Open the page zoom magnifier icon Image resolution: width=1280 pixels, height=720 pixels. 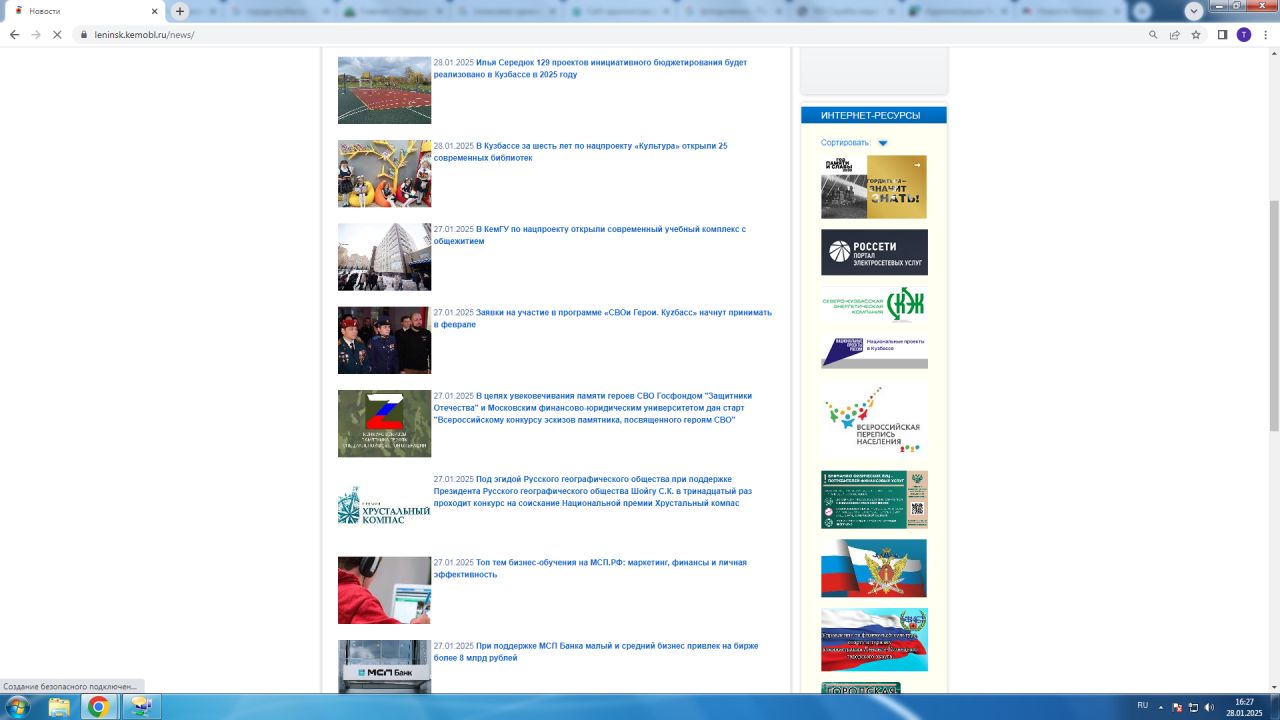(x=1153, y=34)
